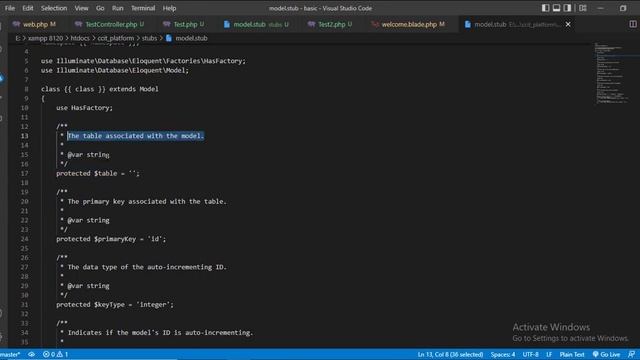640x360 pixels.
Task: Open the File menu
Action: [x=10, y=8]
